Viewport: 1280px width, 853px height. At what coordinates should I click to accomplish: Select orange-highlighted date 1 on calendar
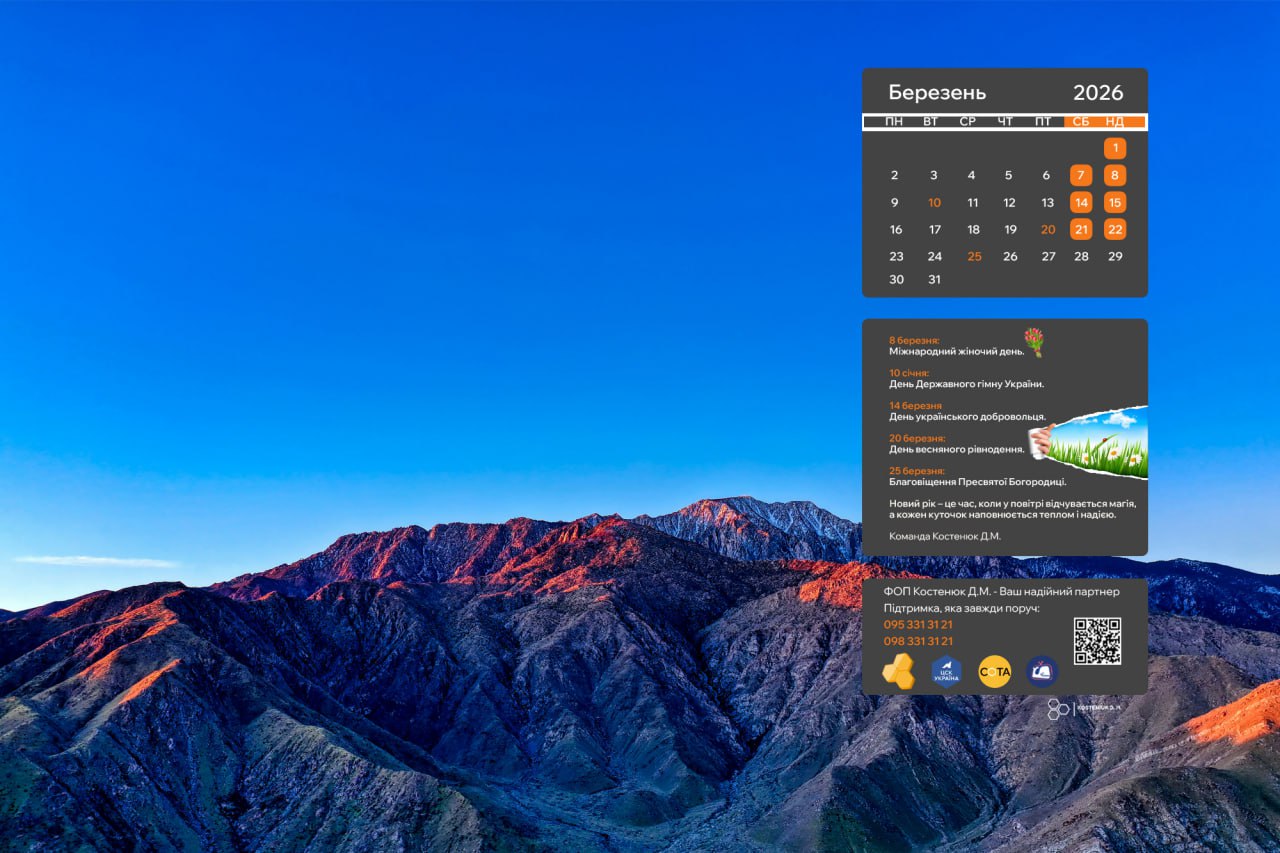[1115, 148]
